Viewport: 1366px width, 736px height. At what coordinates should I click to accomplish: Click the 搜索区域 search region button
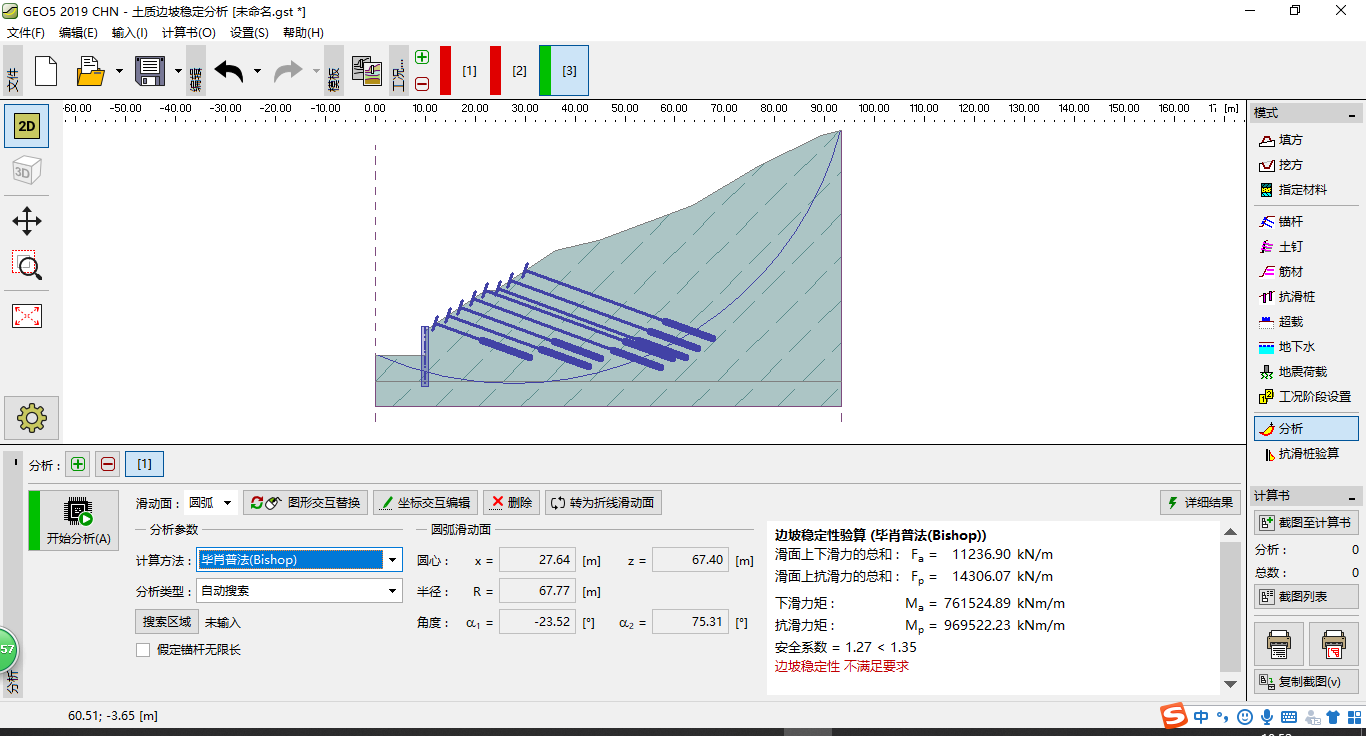[167, 622]
